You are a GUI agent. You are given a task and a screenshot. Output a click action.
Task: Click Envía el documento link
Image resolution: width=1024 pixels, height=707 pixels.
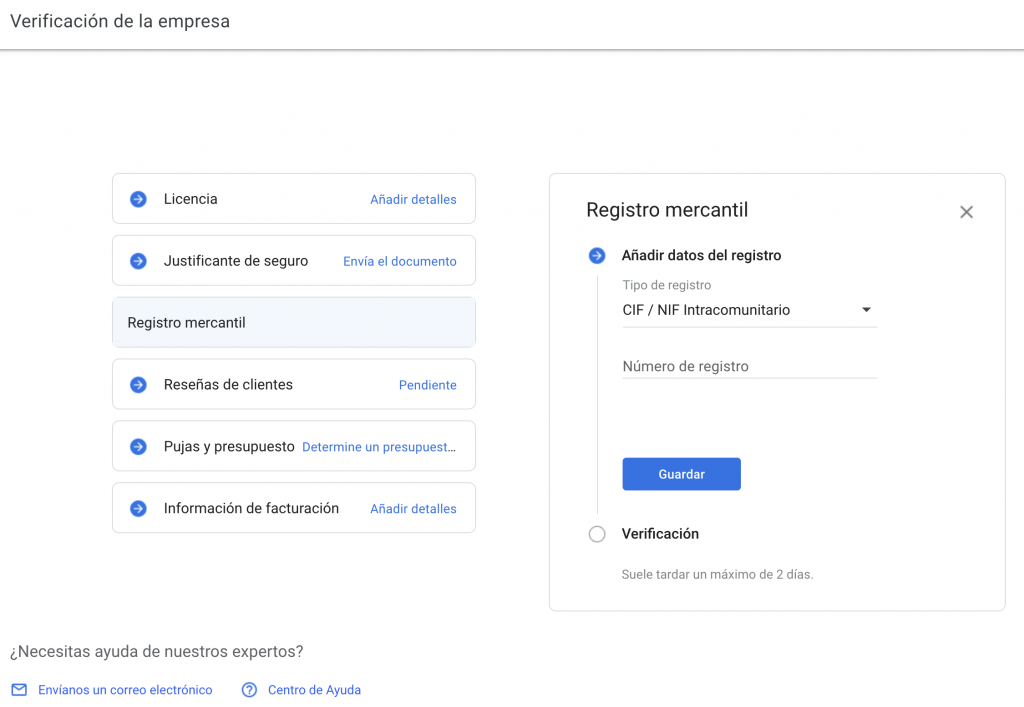(399, 261)
